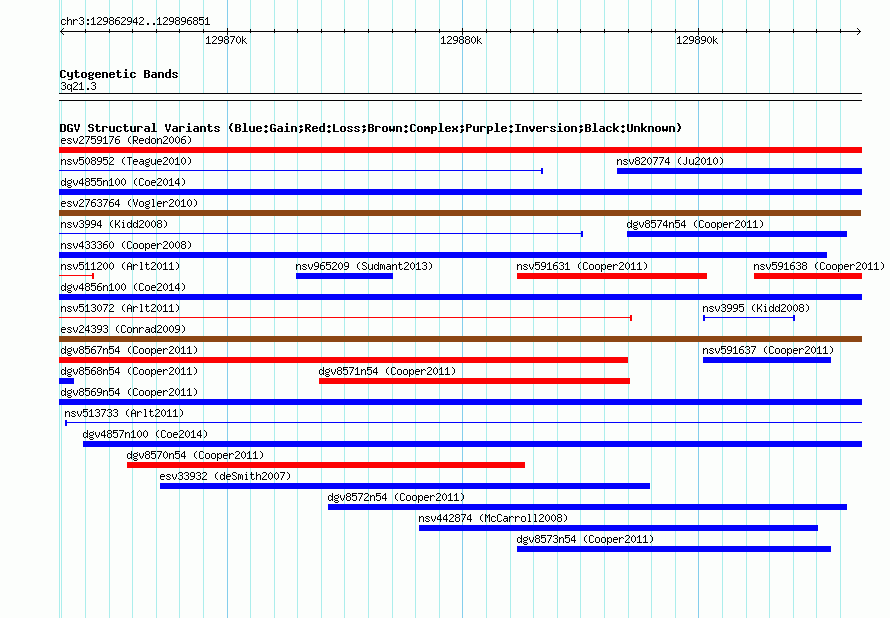890x618 pixels.
Task: Click the 129880k ruler position
Action: 461,40
